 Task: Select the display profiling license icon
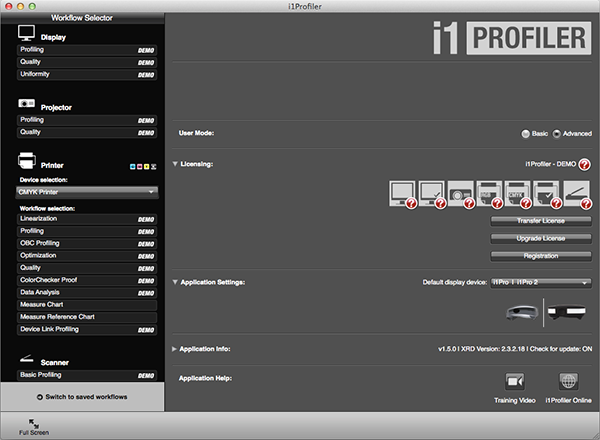402,194
